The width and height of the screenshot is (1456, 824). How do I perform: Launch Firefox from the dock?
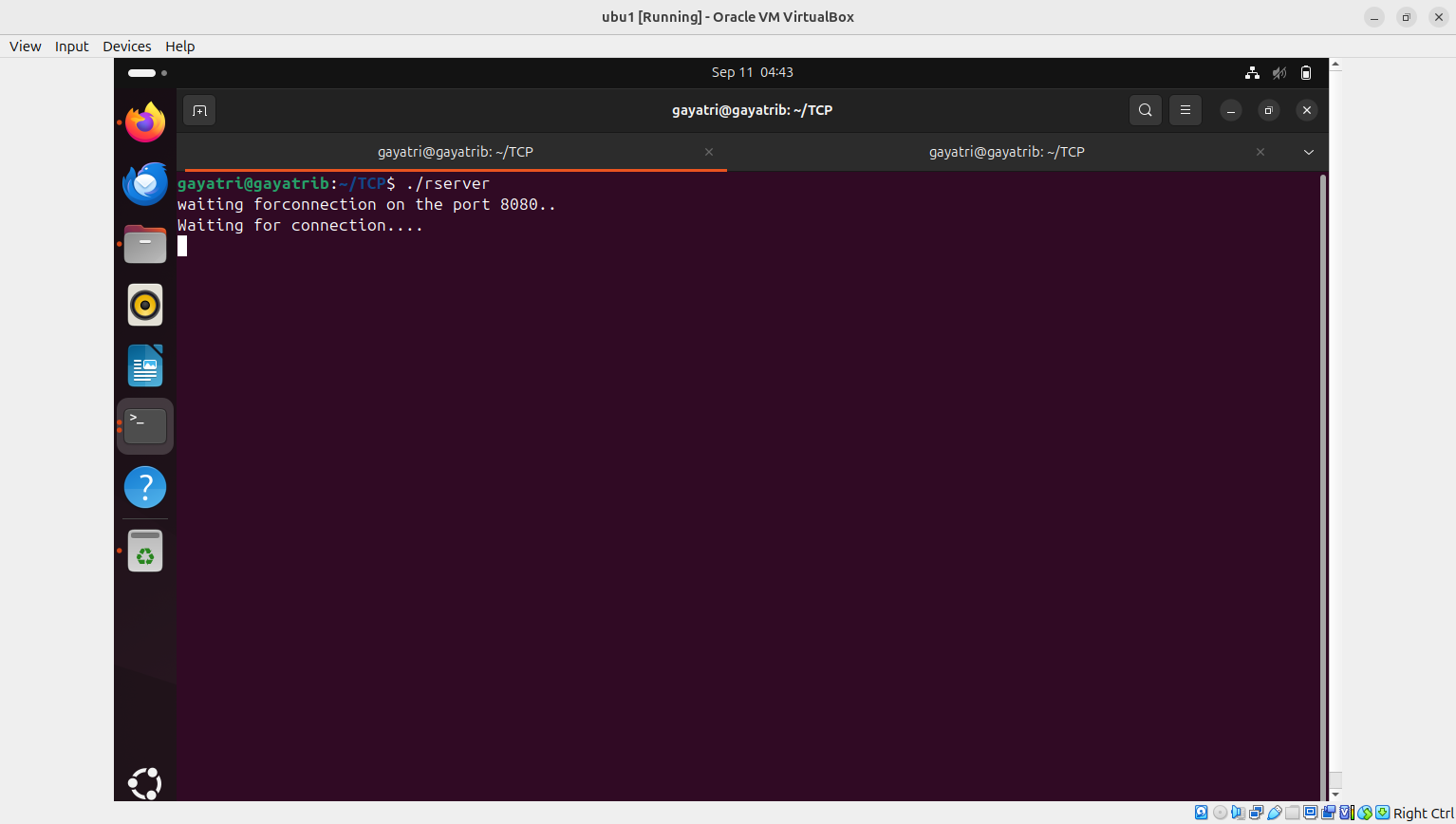click(145, 122)
